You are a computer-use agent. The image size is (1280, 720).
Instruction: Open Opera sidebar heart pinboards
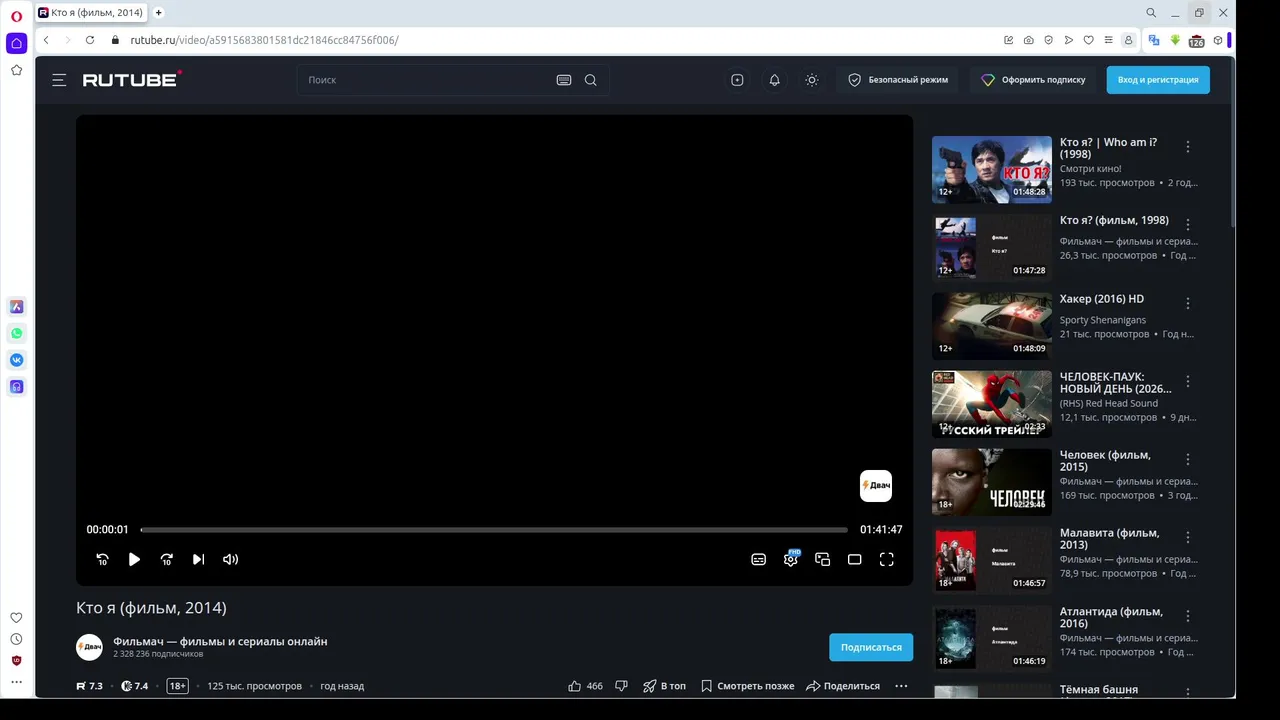(x=16, y=617)
